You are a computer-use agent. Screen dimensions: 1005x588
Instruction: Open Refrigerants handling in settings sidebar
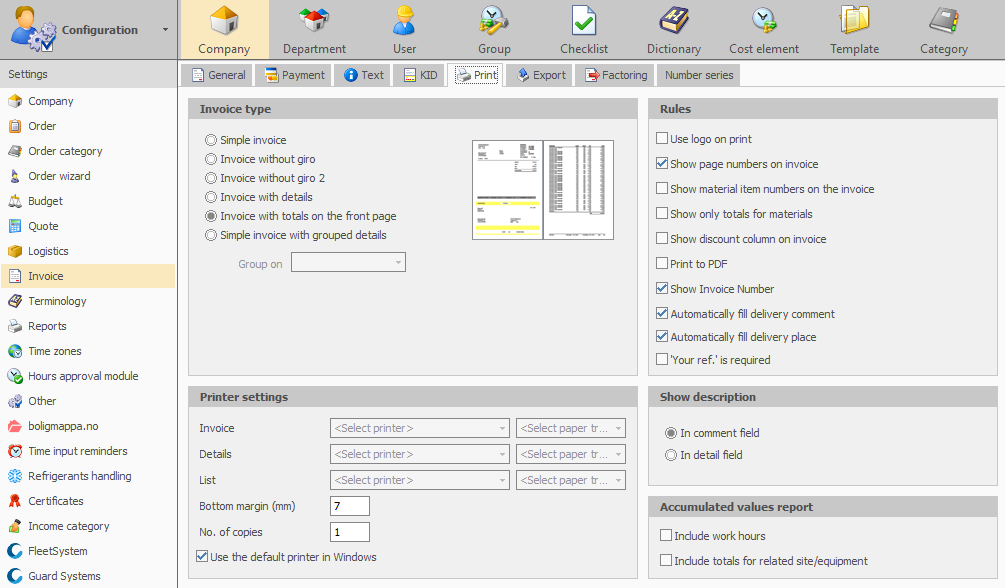click(79, 476)
